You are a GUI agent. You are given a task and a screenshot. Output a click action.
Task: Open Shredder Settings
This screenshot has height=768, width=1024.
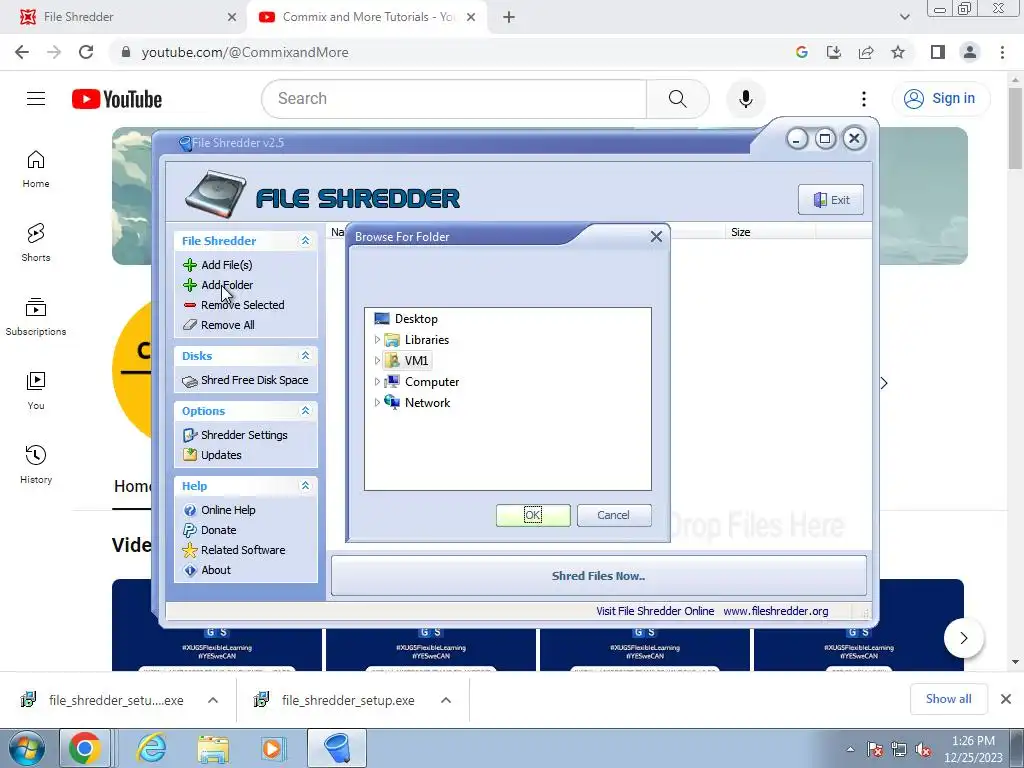(x=235, y=435)
